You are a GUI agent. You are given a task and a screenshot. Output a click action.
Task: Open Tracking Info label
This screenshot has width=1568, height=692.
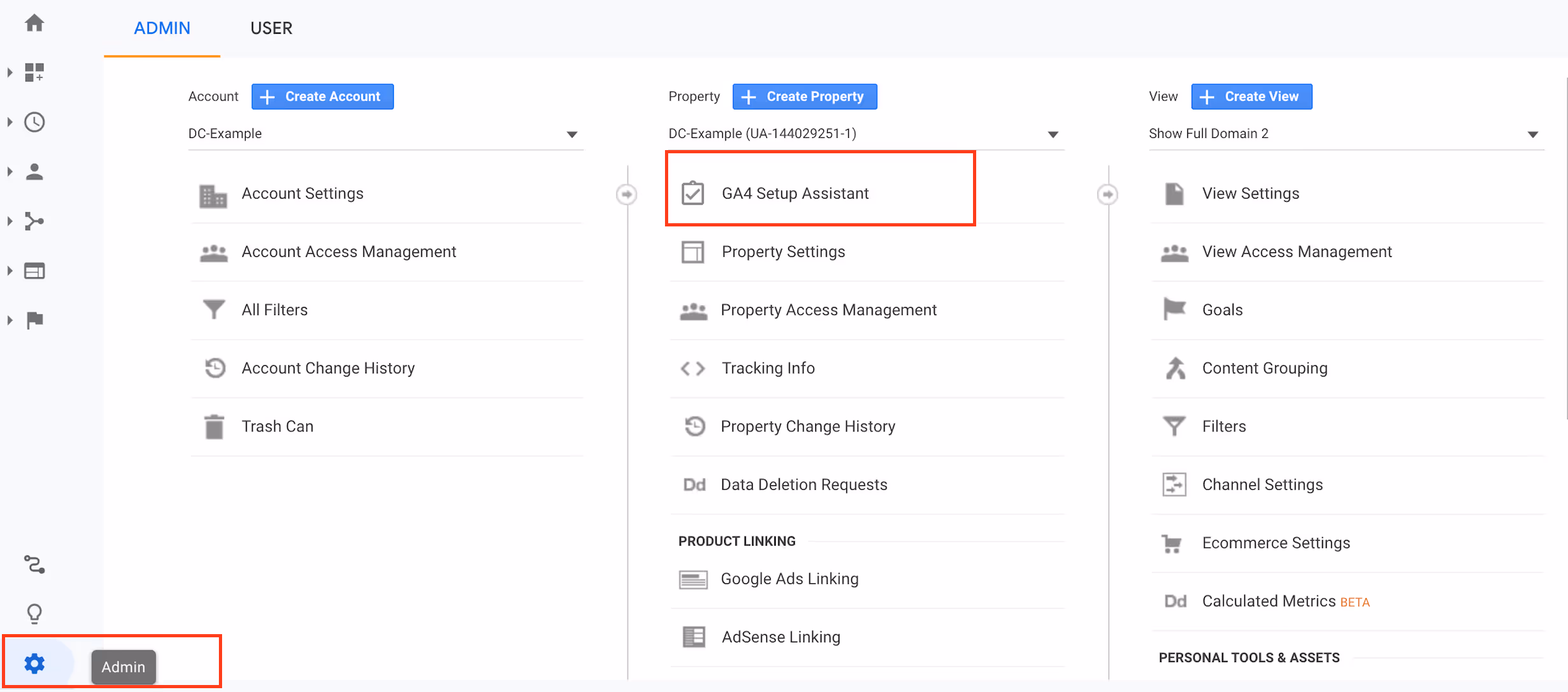[768, 368]
